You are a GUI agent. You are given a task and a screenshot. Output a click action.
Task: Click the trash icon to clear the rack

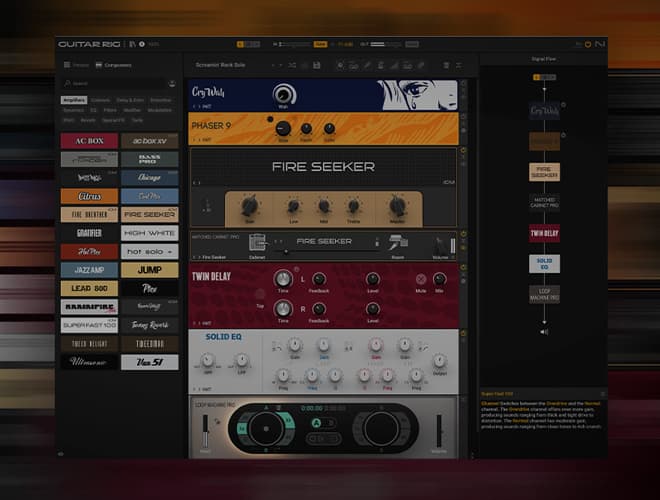click(x=446, y=65)
